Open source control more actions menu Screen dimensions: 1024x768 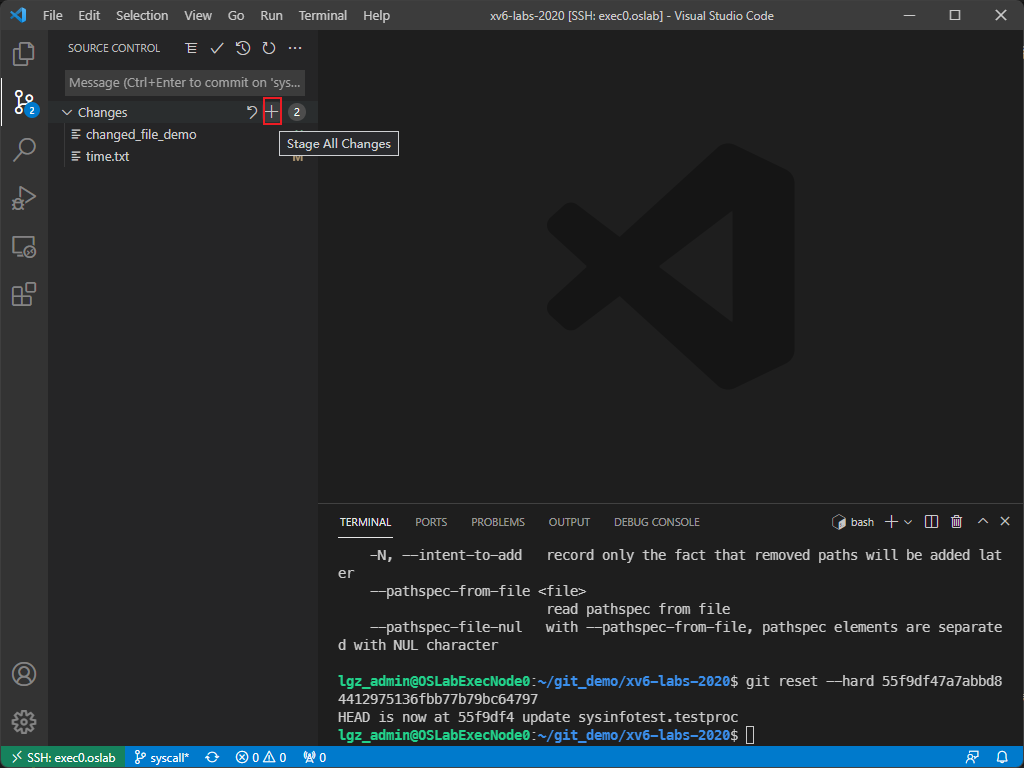point(295,48)
